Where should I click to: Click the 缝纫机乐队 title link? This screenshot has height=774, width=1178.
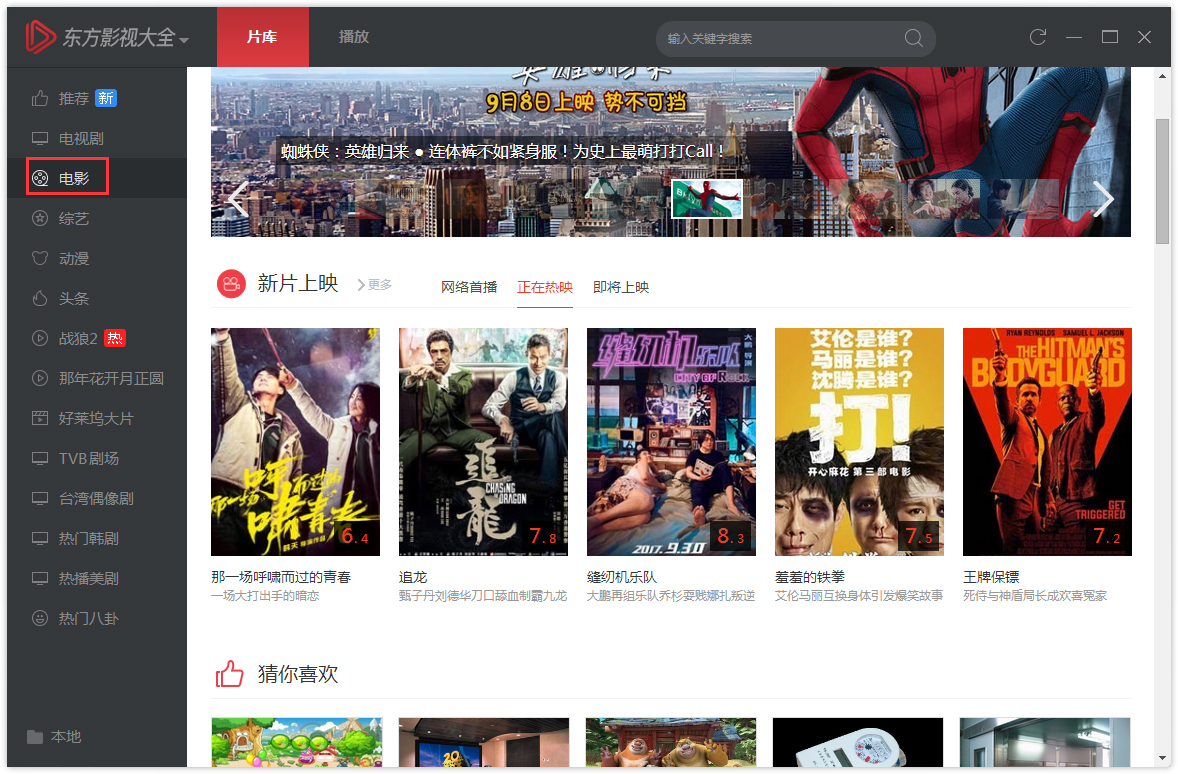tap(622, 577)
